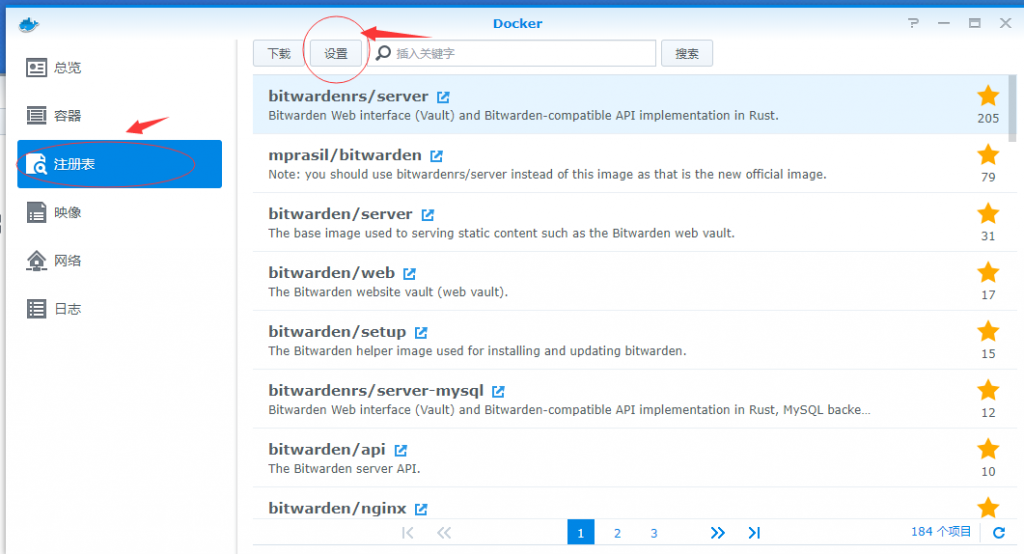Click the 184 个项目 item count

click(941, 532)
